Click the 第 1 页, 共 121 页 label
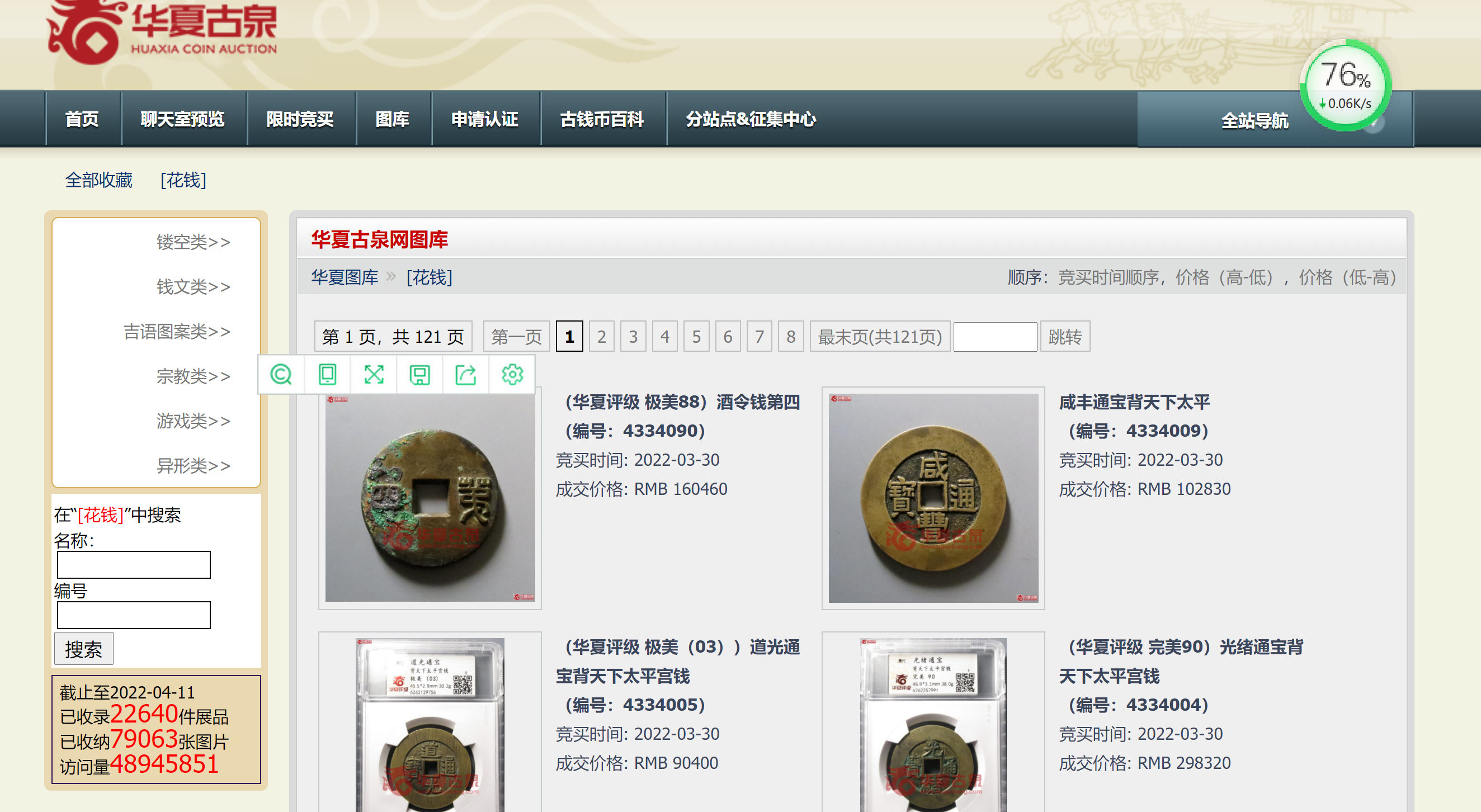 (x=393, y=336)
